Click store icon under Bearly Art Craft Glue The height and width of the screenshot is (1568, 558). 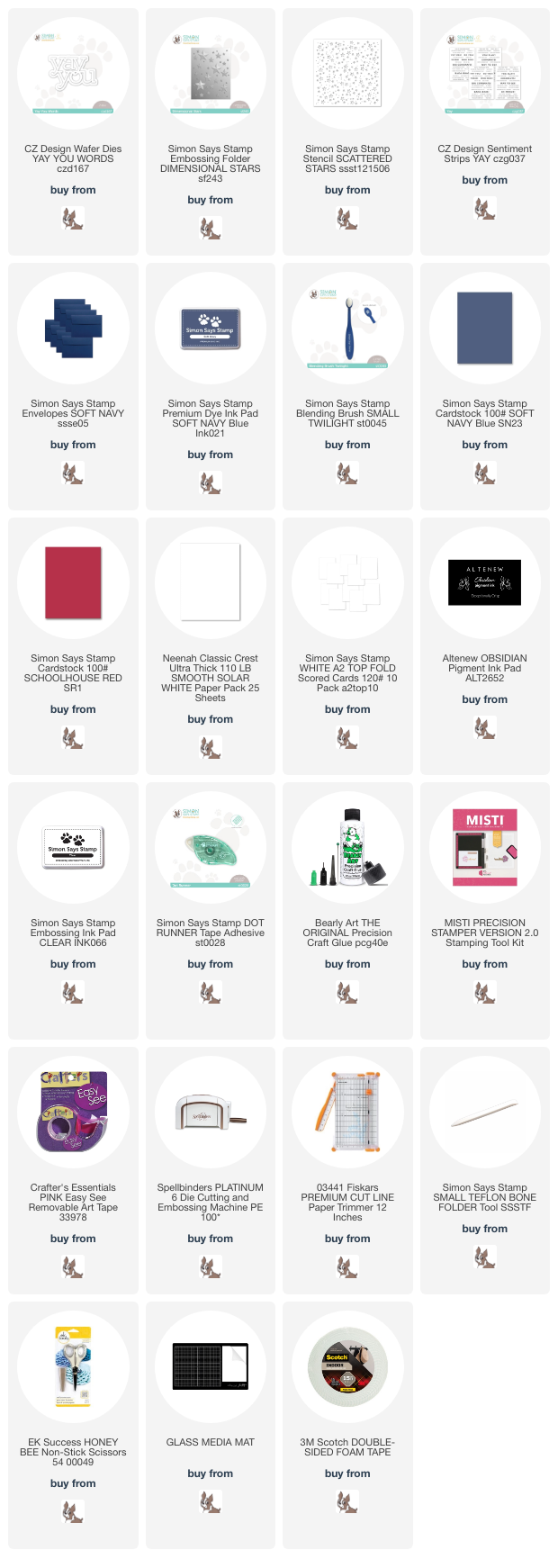tap(347, 992)
